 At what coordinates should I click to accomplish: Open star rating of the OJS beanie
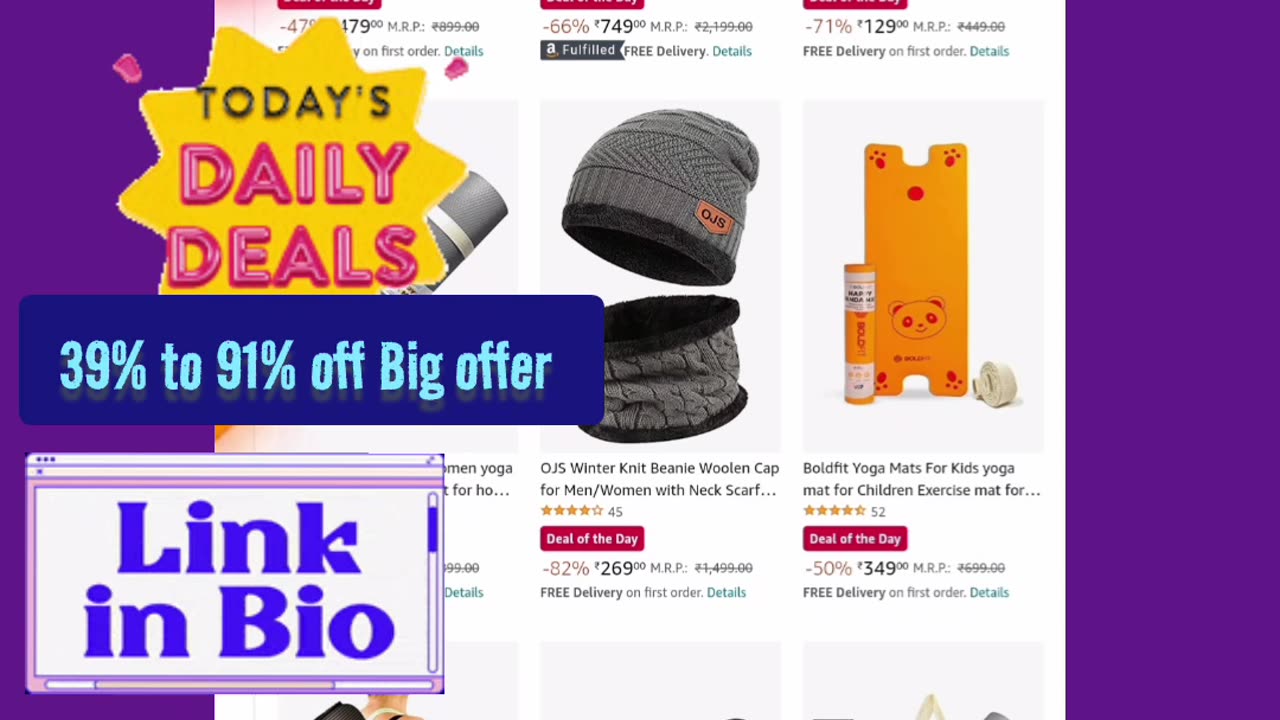(x=572, y=511)
